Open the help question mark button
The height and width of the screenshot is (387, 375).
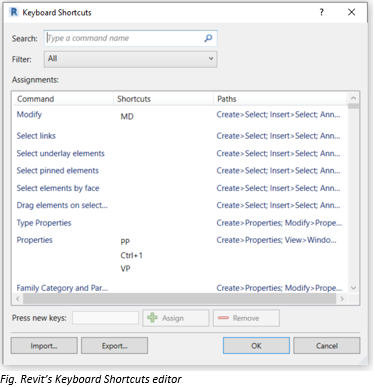[x=321, y=12]
